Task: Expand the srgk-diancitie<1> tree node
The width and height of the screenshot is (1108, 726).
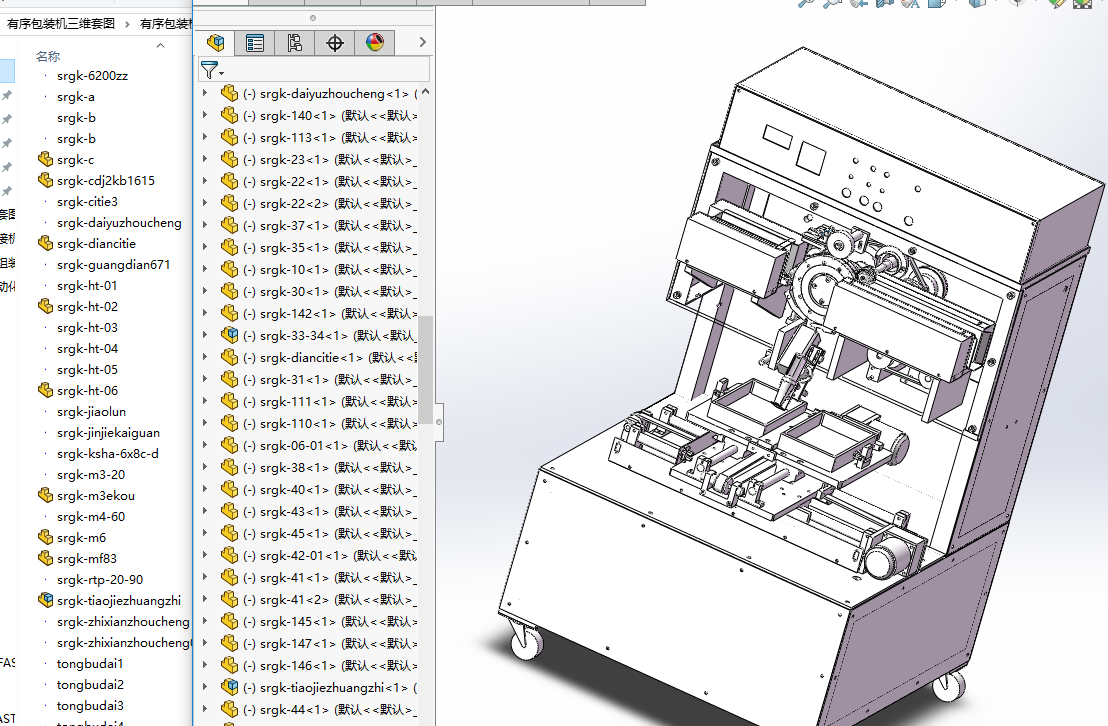Action: click(x=205, y=357)
